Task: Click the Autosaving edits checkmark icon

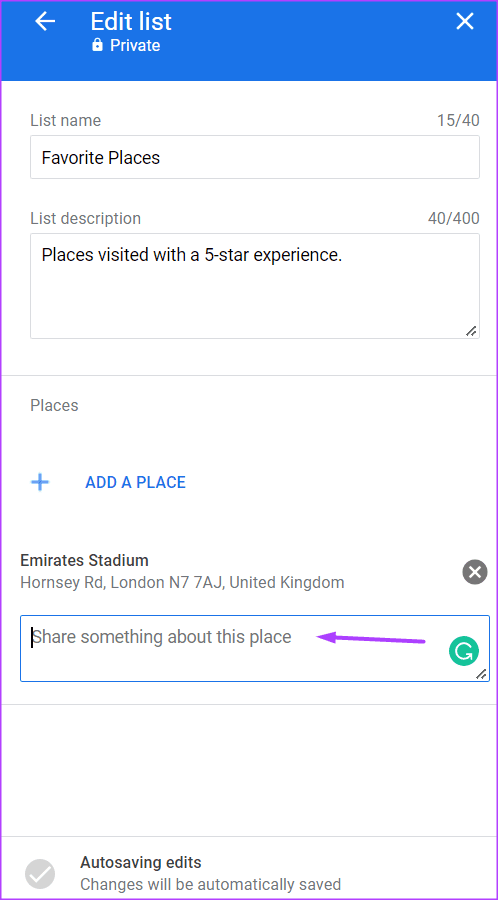Action: tap(40, 874)
